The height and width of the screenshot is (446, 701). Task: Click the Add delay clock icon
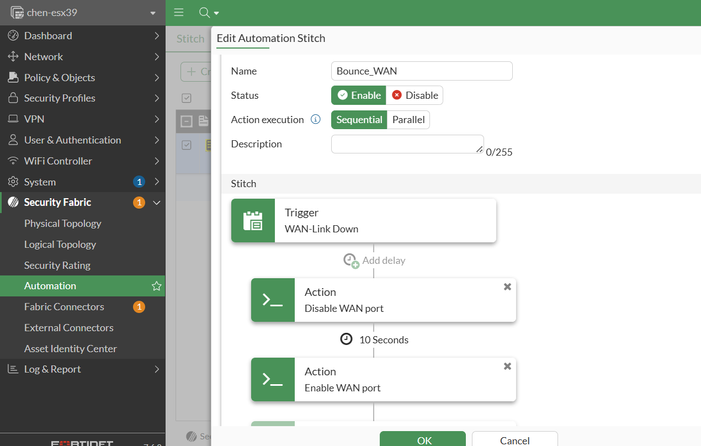point(351,260)
